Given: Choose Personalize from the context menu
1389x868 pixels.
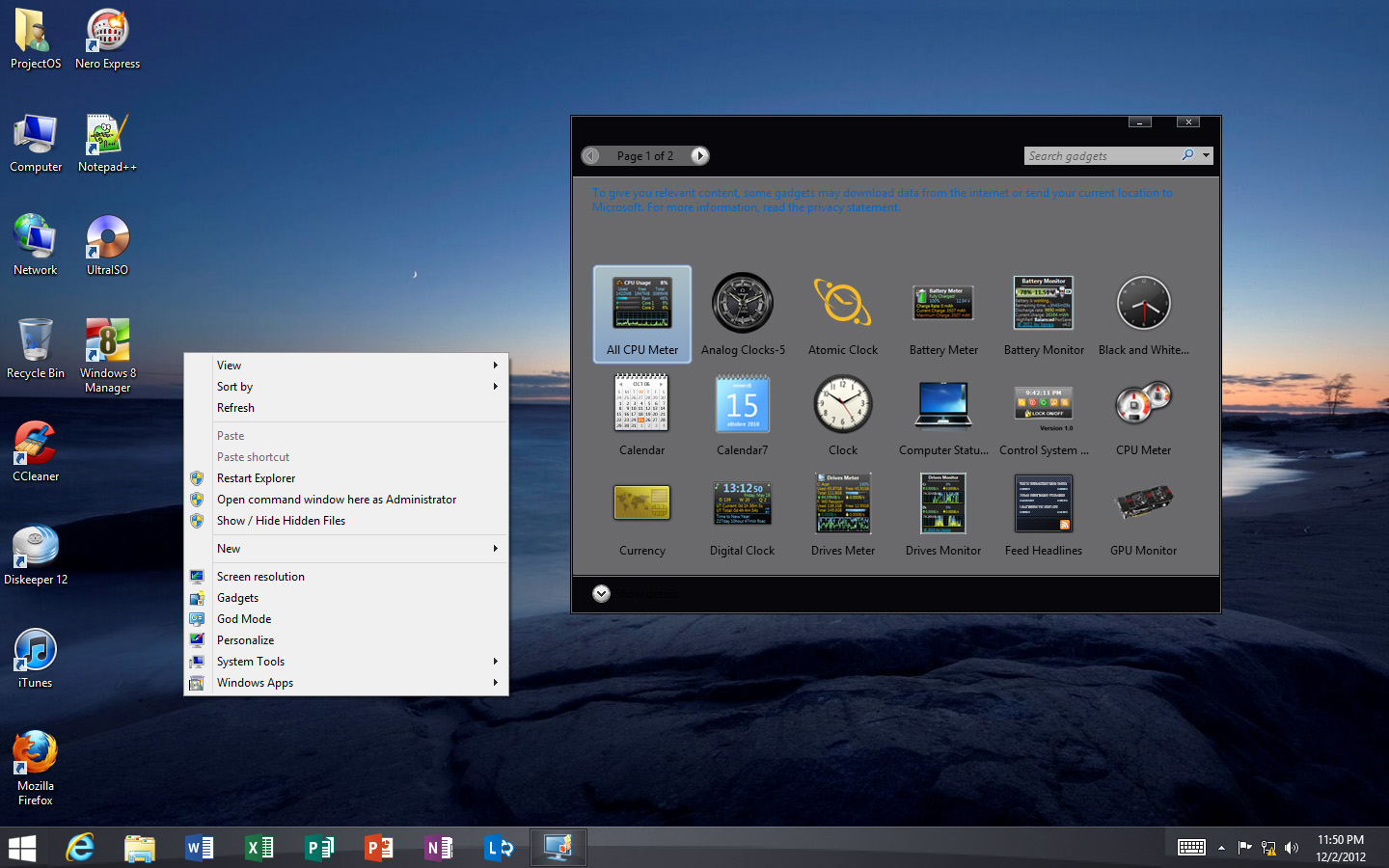Looking at the screenshot, I should point(244,639).
